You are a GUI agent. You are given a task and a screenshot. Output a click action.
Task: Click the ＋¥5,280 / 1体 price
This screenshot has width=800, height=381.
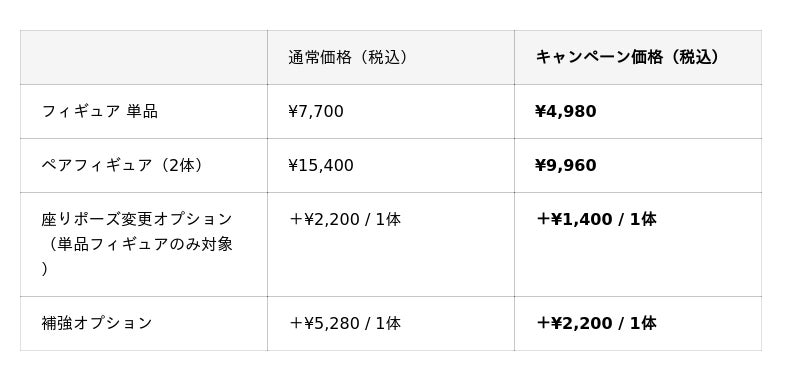click(x=345, y=323)
